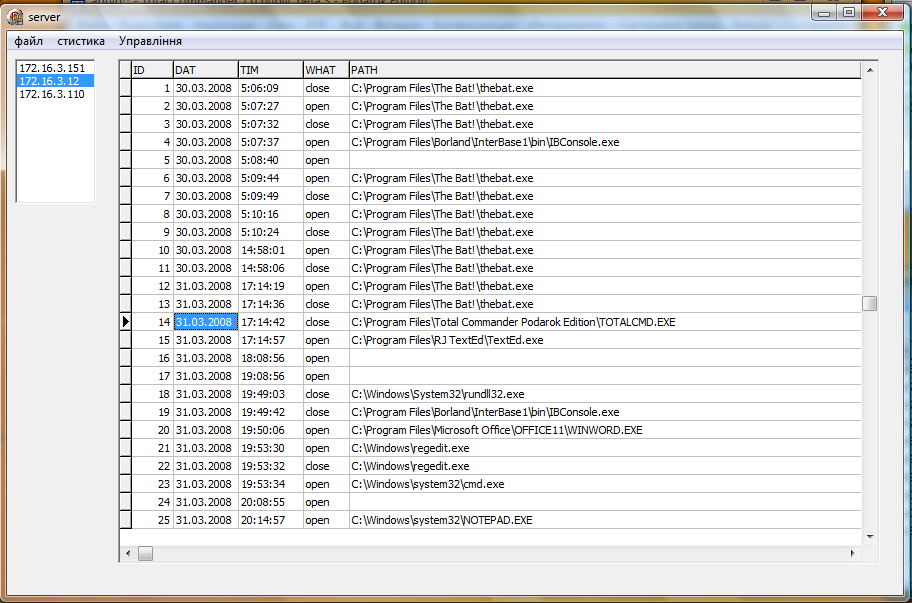Click time cell 5:06:09

[x=271, y=88]
